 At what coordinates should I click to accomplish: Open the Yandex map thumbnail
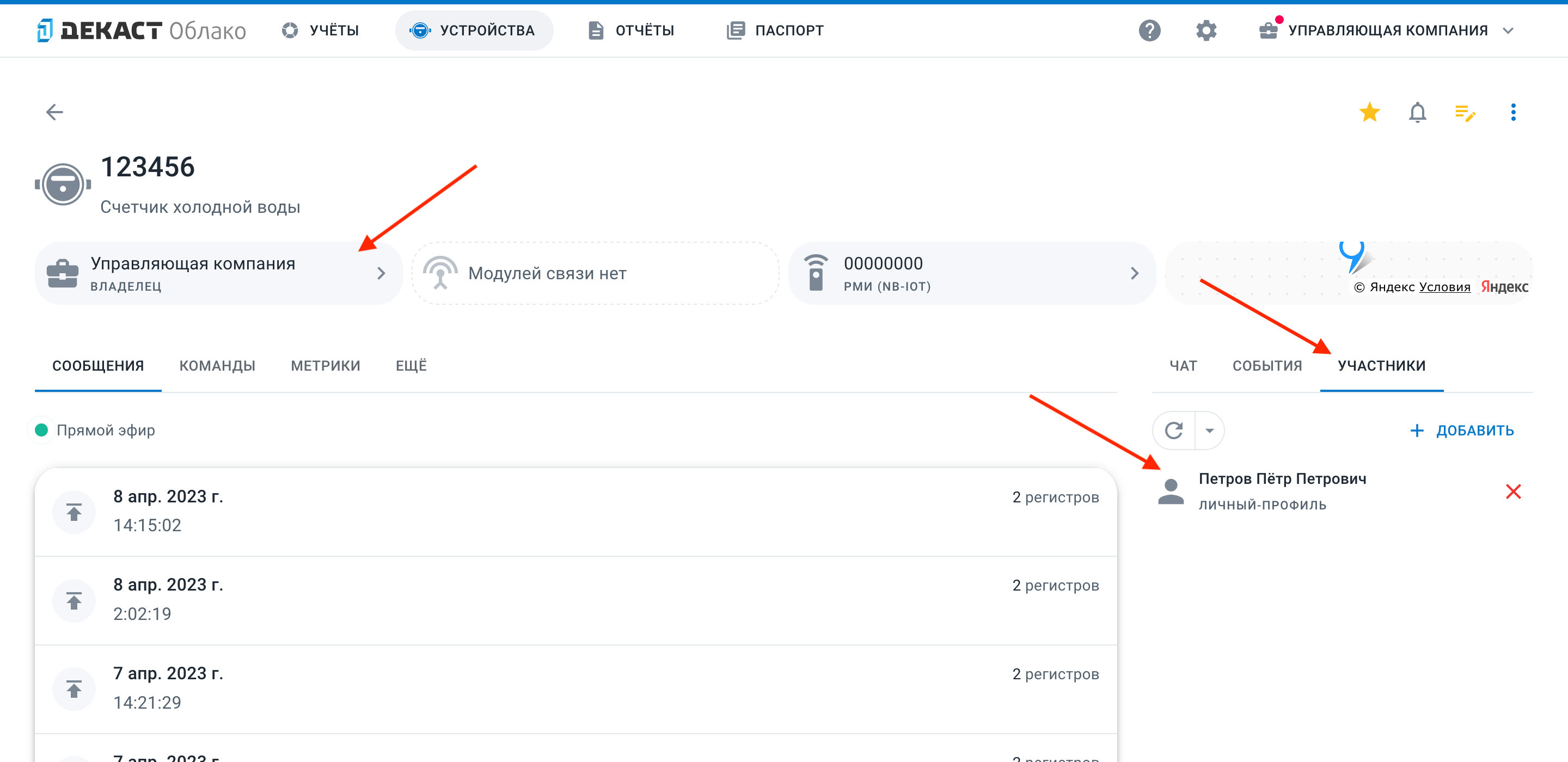pyautogui.click(x=1348, y=273)
